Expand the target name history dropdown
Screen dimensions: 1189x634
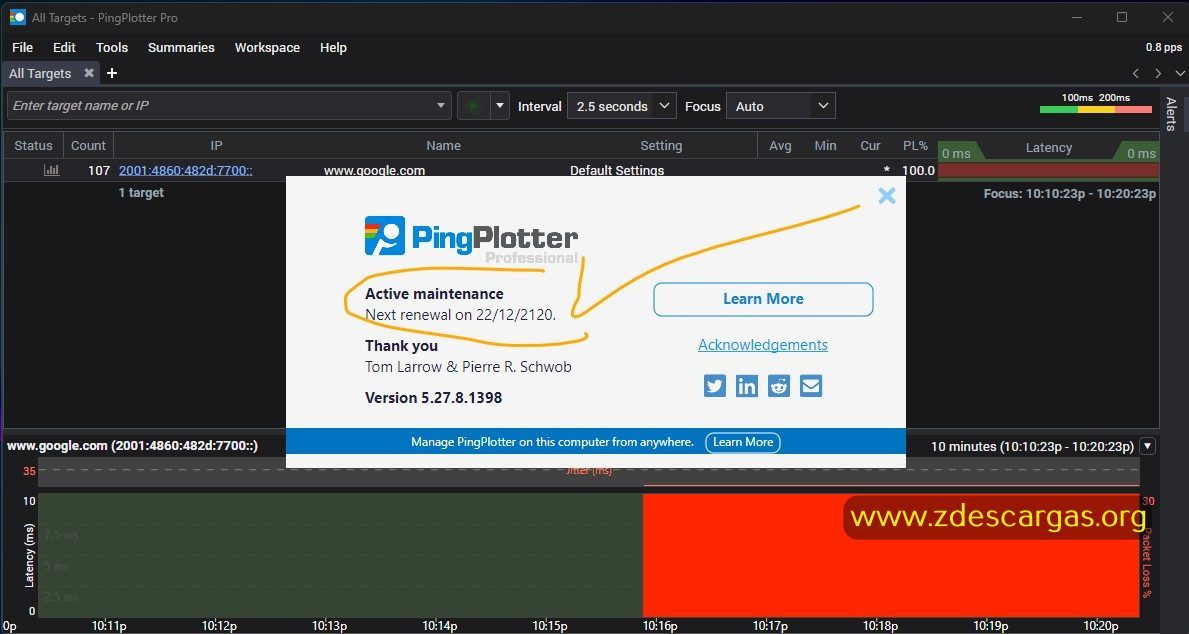(x=441, y=105)
